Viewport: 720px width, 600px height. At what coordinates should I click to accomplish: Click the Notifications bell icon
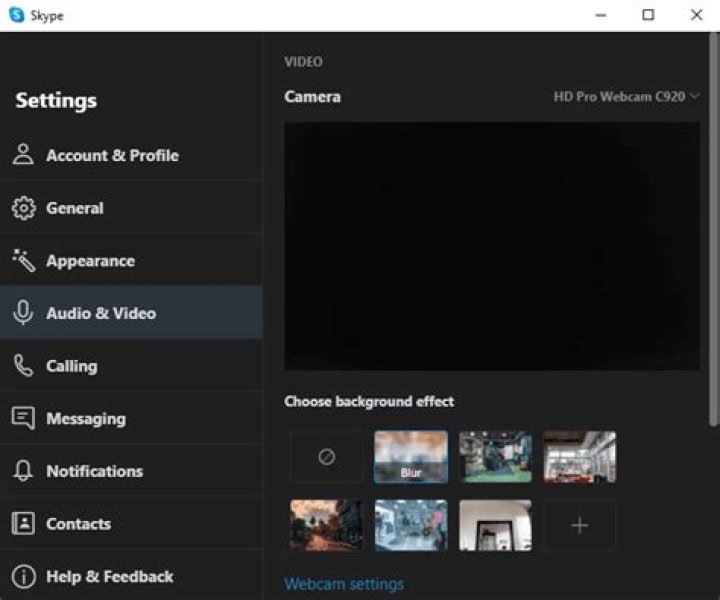tap(23, 471)
